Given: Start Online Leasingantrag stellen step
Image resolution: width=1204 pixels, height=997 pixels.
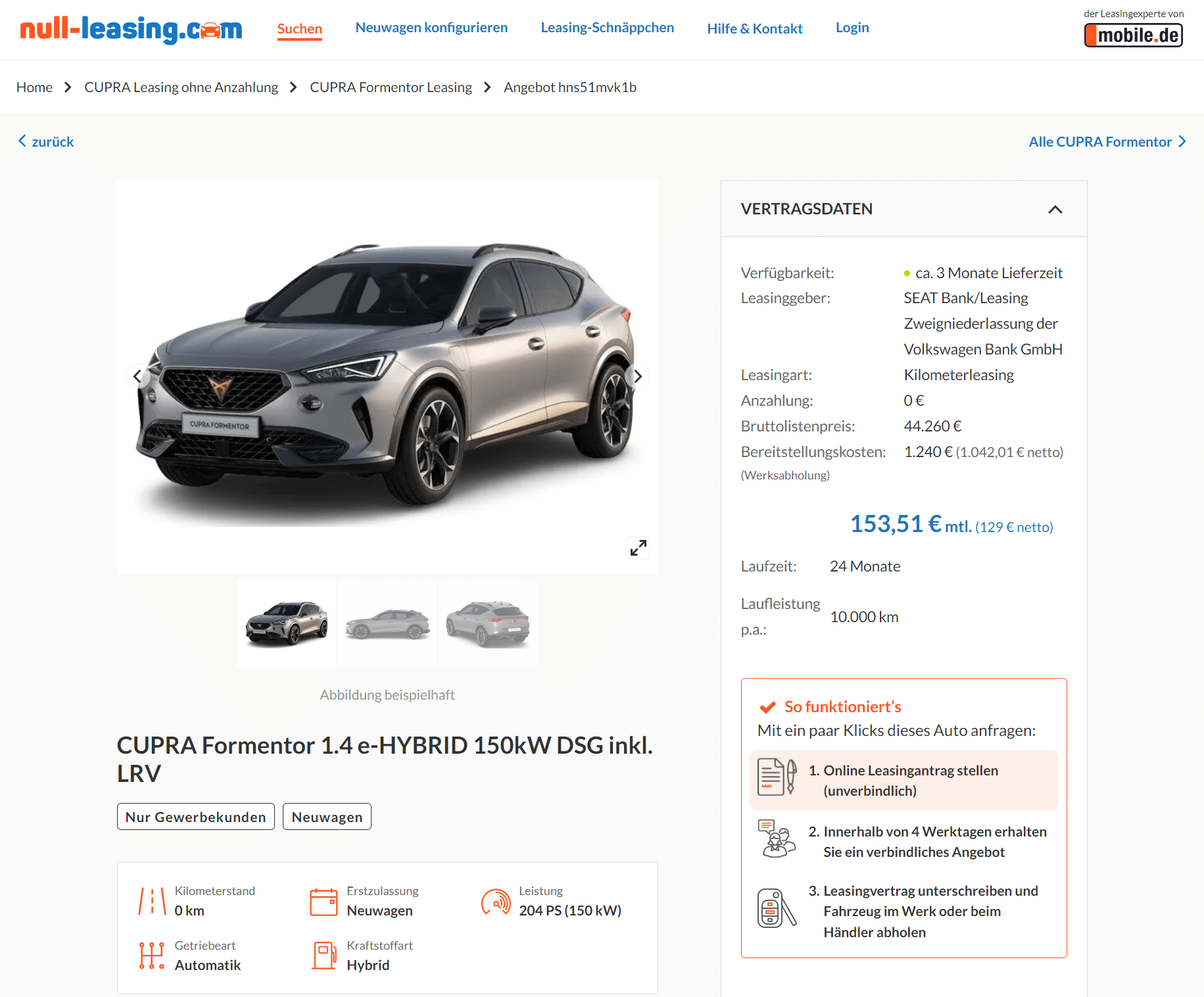Looking at the screenshot, I should (x=903, y=780).
